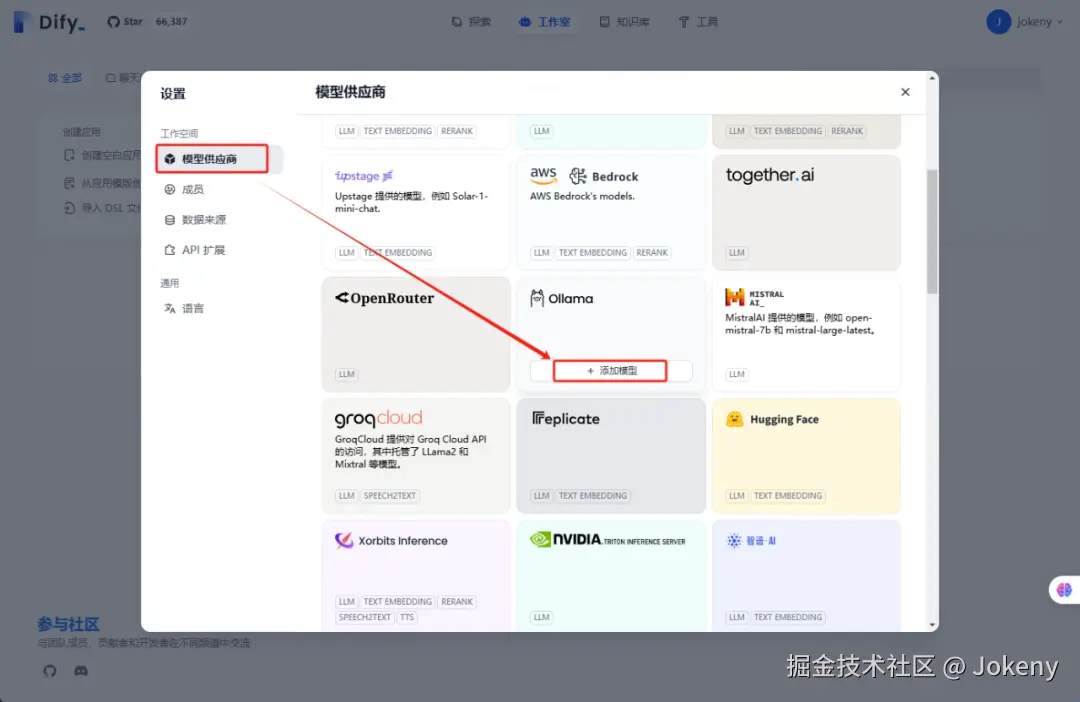Image resolution: width=1080 pixels, height=702 pixels.
Task: Click the TEXT EMBEDDING tag on Replicate card
Action: pyautogui.click(x=593, y=495)
